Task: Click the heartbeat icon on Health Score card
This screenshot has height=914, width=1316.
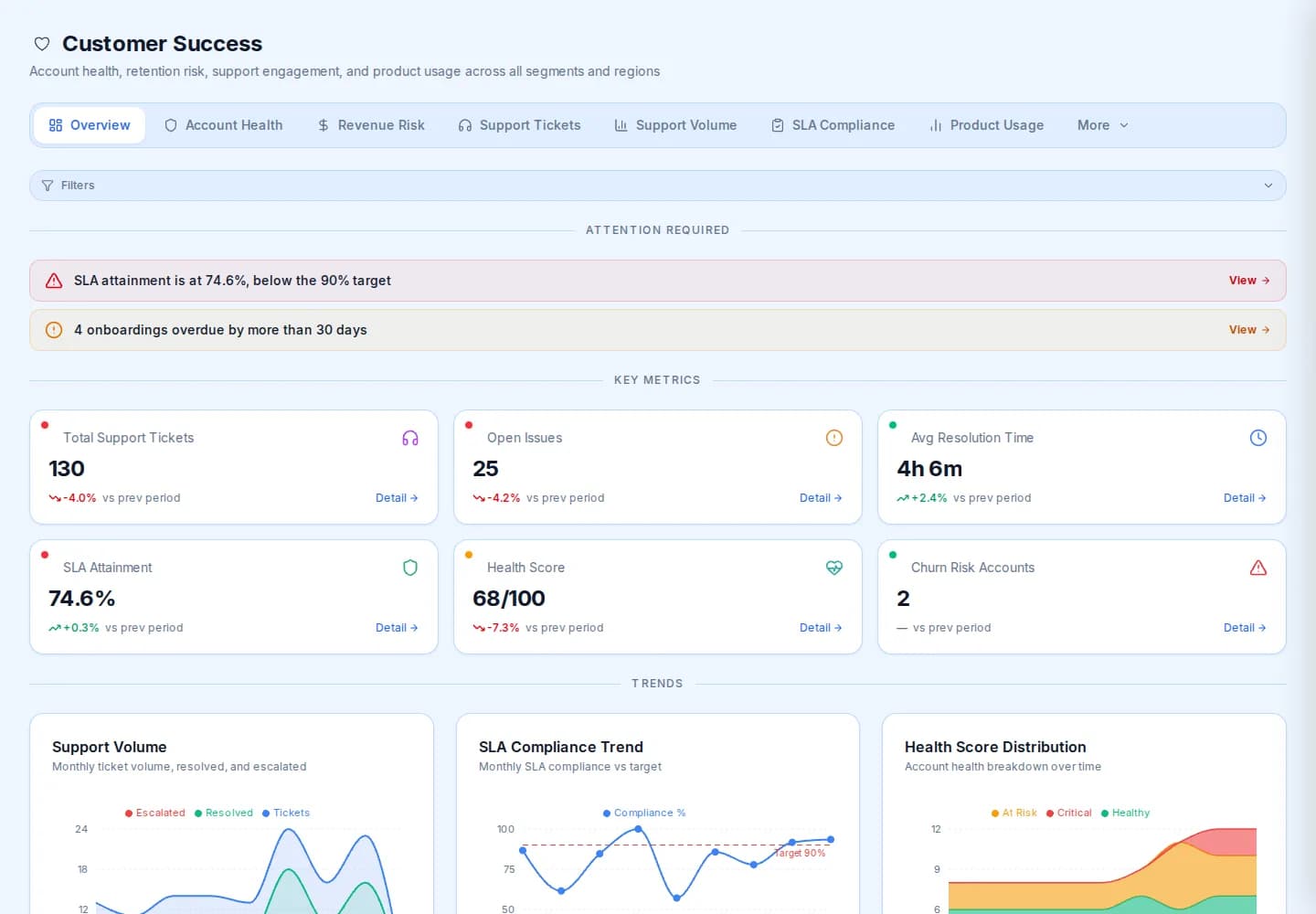Action: pos(834,568)
